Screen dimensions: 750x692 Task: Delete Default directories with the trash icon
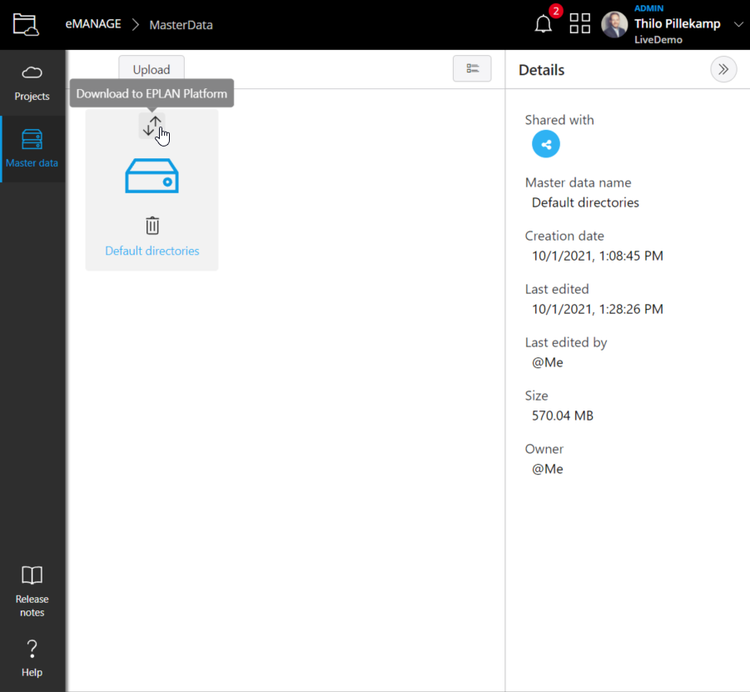pyautogui.click(x=152, y=225)
